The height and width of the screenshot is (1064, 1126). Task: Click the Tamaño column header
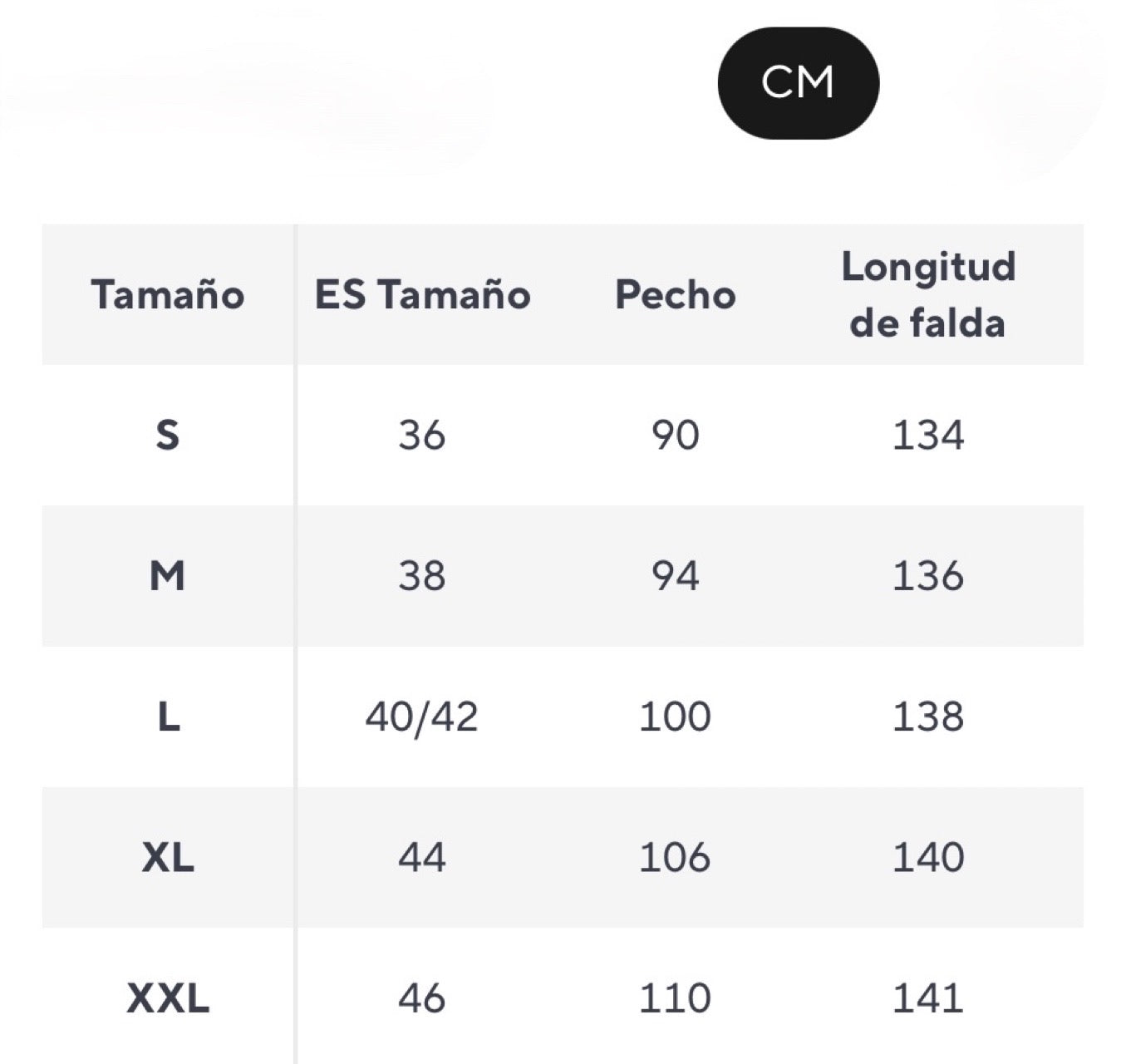[x=168, y=295]
